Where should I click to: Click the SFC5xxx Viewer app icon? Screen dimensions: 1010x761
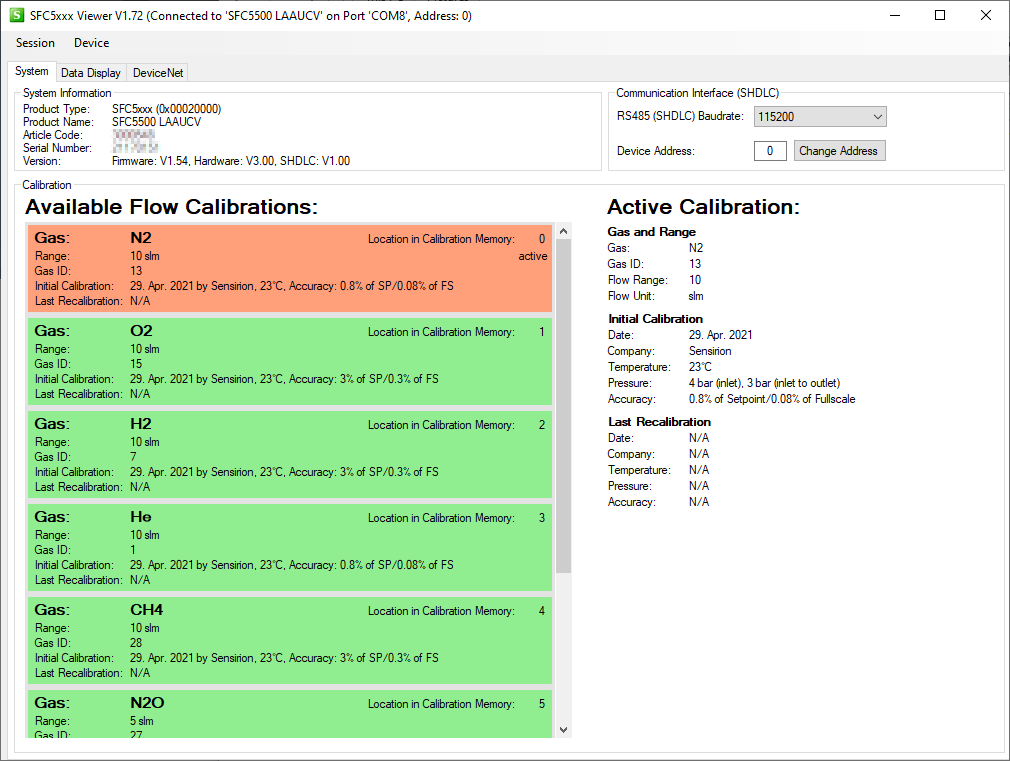point(16,16)
